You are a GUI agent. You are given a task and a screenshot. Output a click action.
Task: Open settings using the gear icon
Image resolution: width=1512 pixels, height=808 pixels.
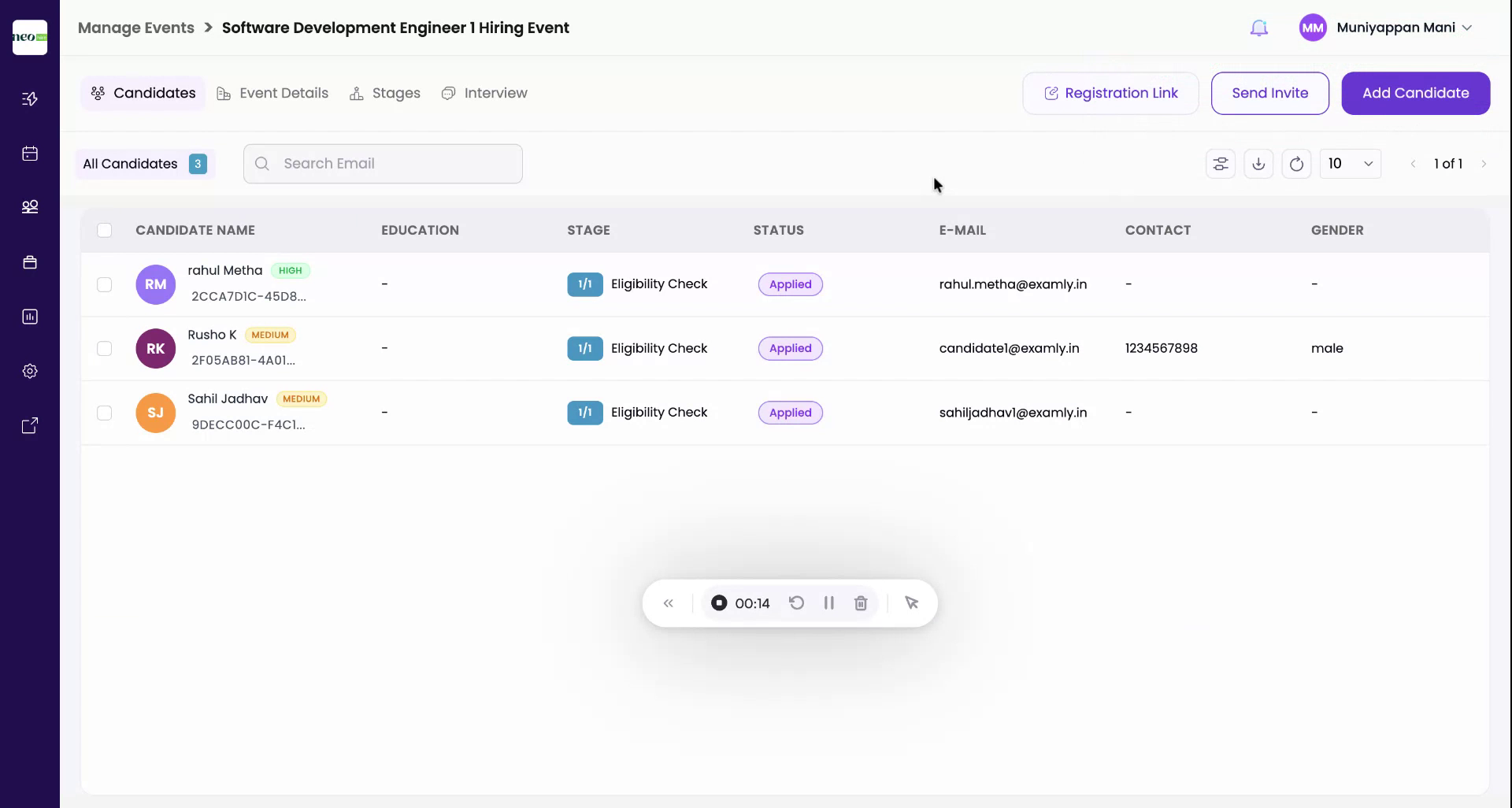click(30, 370)
